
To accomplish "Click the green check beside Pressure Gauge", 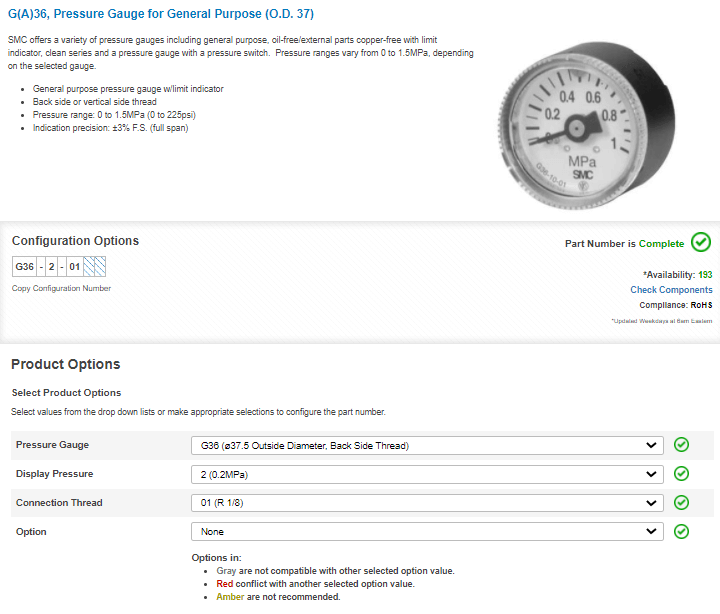I will pos(682,445).
